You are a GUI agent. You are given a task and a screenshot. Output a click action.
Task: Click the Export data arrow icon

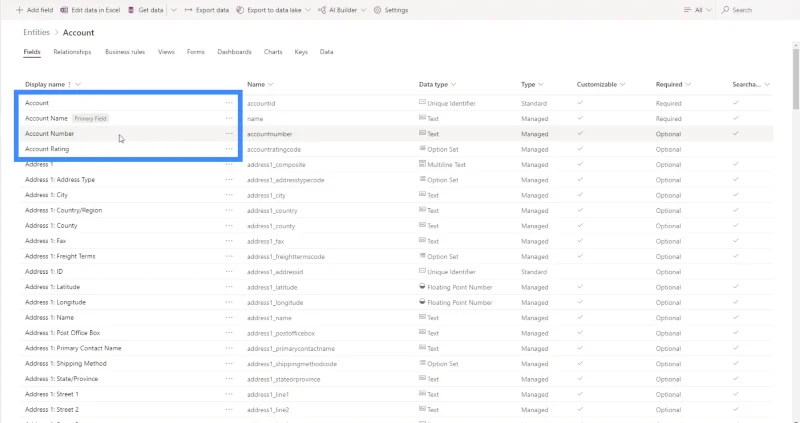pyautogui.click(x=188, y=10)
